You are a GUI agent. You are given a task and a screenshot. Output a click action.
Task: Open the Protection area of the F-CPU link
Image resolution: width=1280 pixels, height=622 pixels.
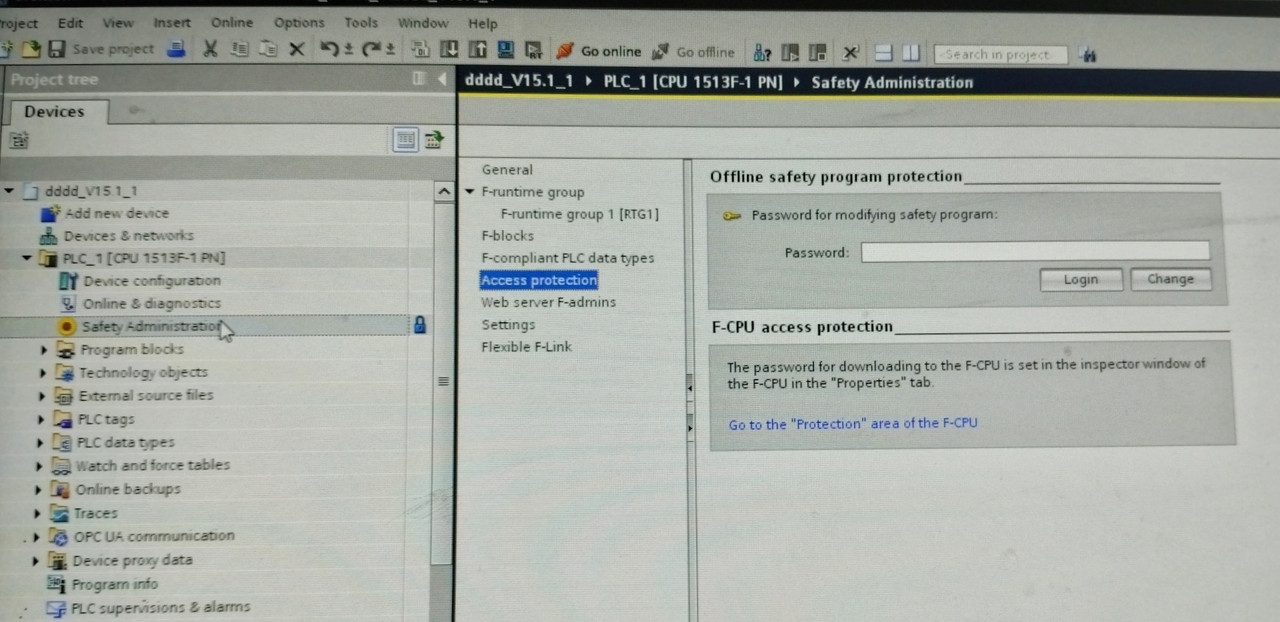click(853, 424)
